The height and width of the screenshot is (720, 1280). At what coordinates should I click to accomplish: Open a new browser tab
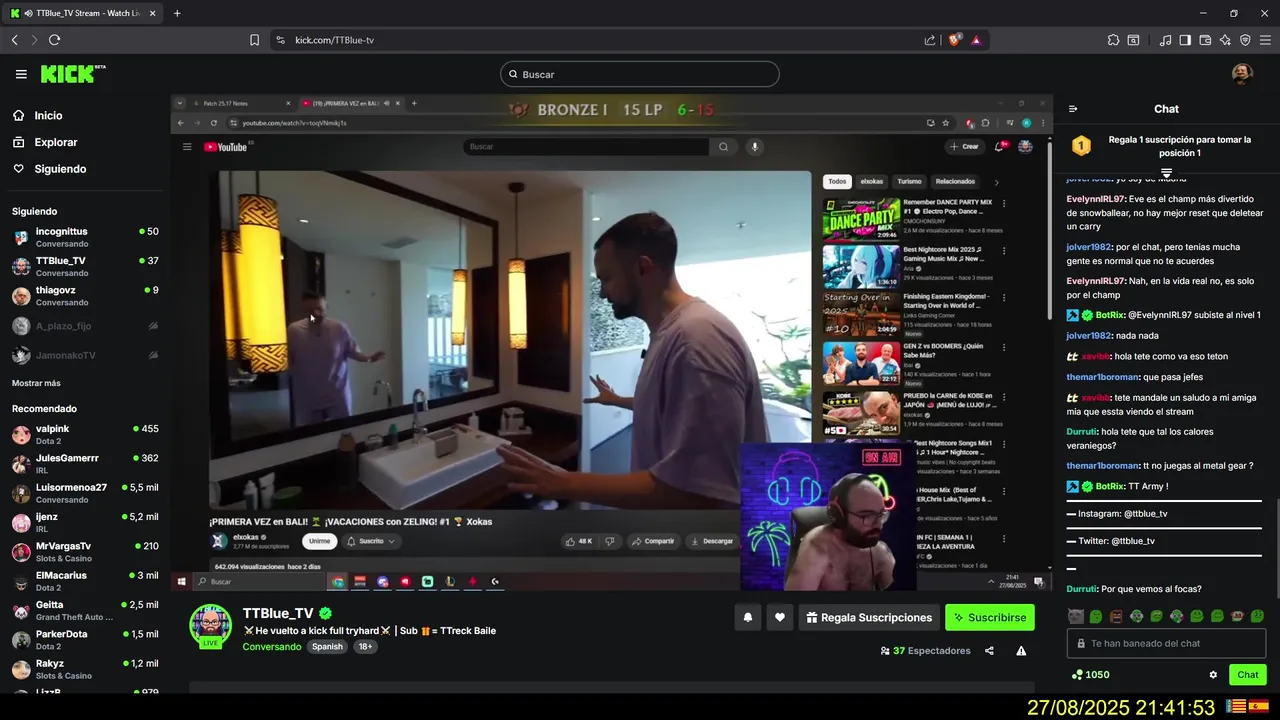pos(177,13)
